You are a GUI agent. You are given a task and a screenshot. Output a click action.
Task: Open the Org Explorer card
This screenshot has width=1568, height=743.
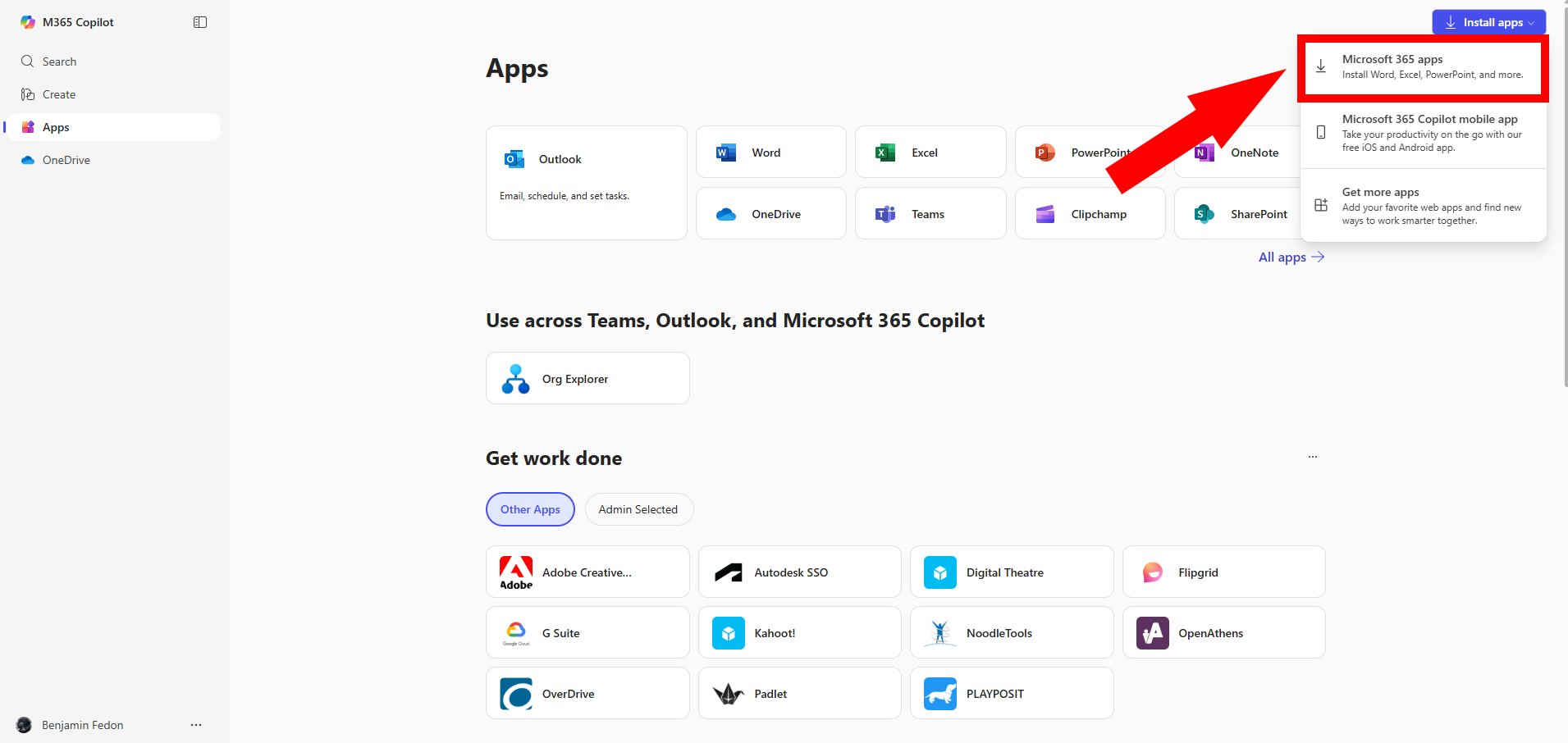click(587, 378)
